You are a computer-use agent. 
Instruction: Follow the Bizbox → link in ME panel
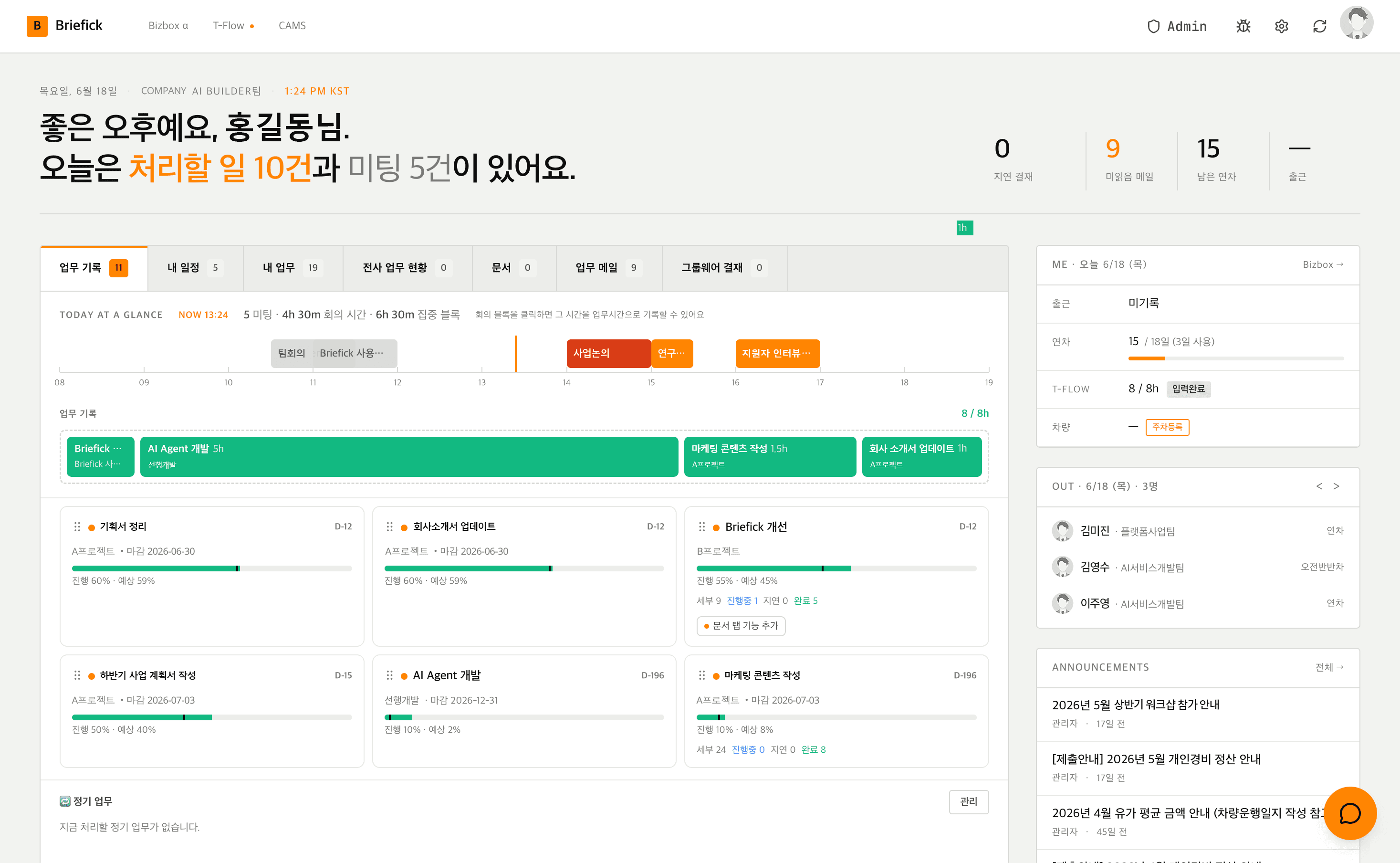point(1324,265)
